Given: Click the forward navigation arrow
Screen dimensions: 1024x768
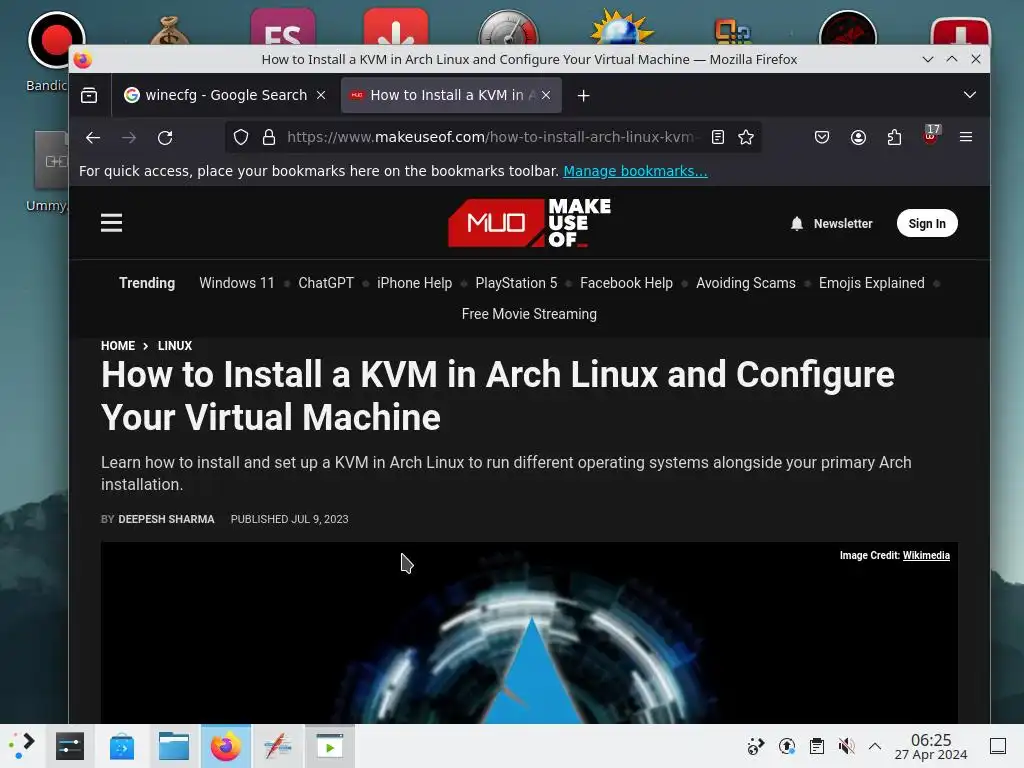Looking at the screenshot, I should pos(129,137).
